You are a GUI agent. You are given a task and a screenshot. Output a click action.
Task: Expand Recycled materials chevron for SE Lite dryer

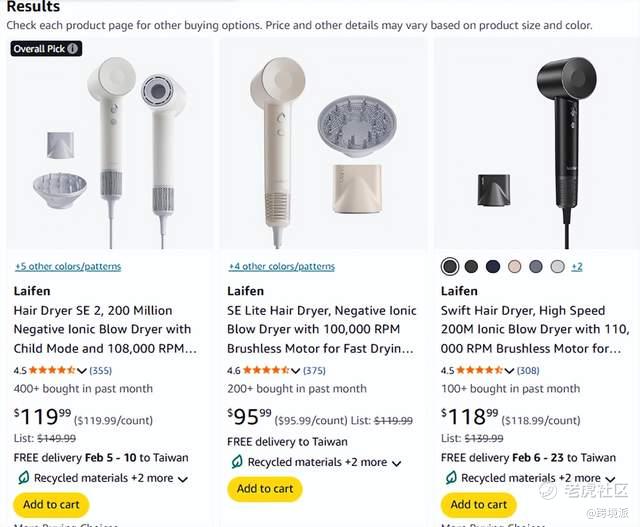397,463
